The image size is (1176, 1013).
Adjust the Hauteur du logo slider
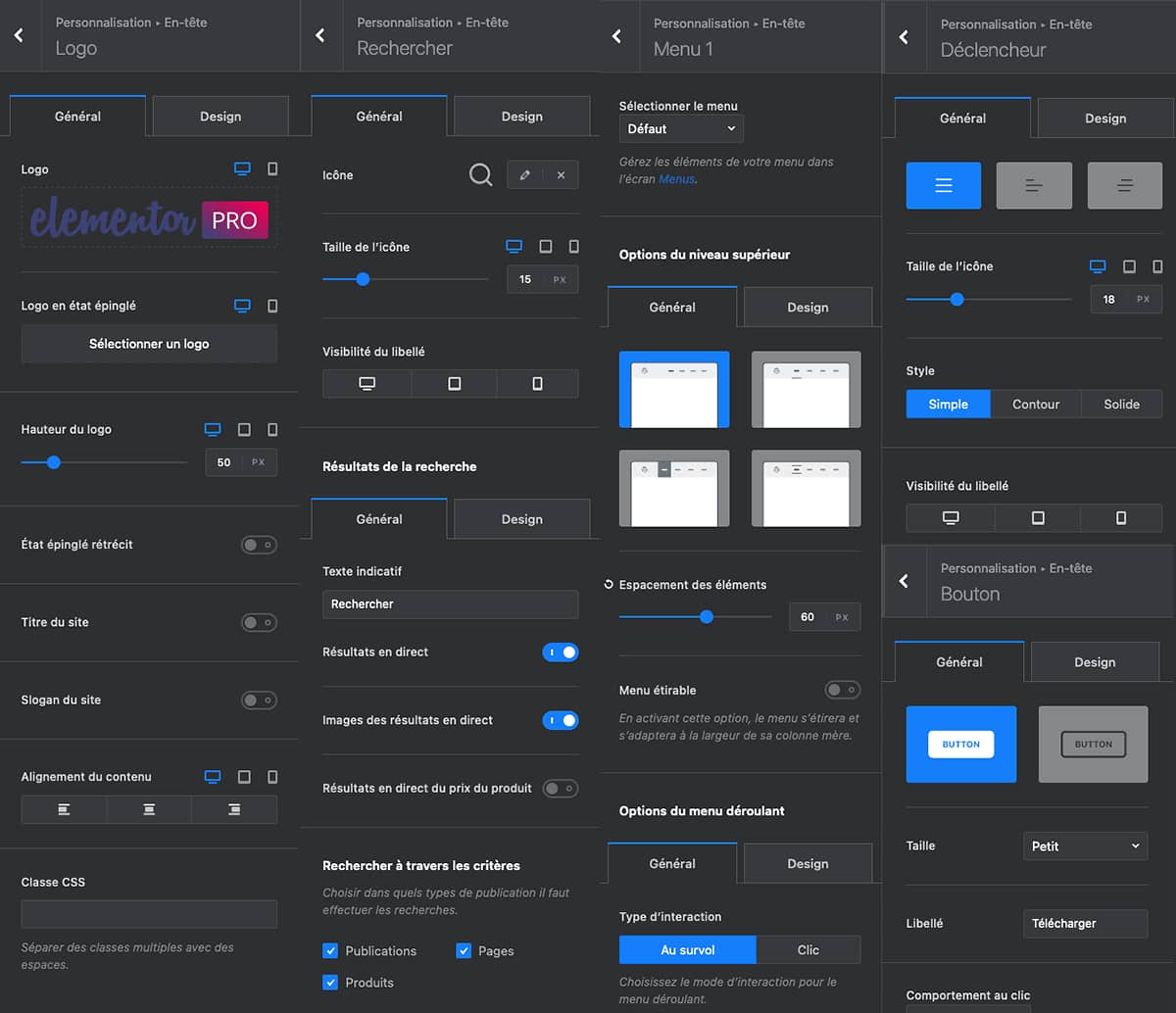coord(104,462)
